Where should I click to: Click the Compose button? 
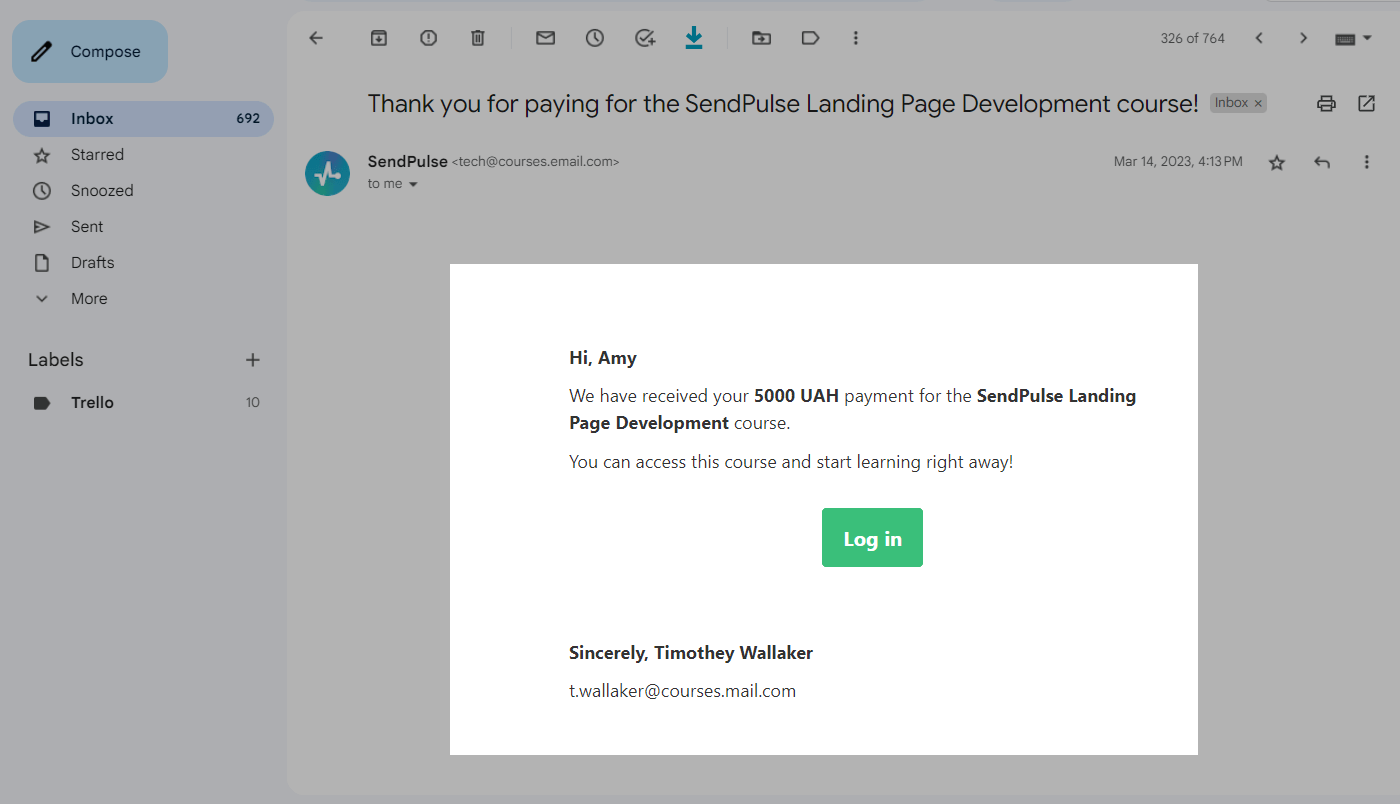click(90, 52)
